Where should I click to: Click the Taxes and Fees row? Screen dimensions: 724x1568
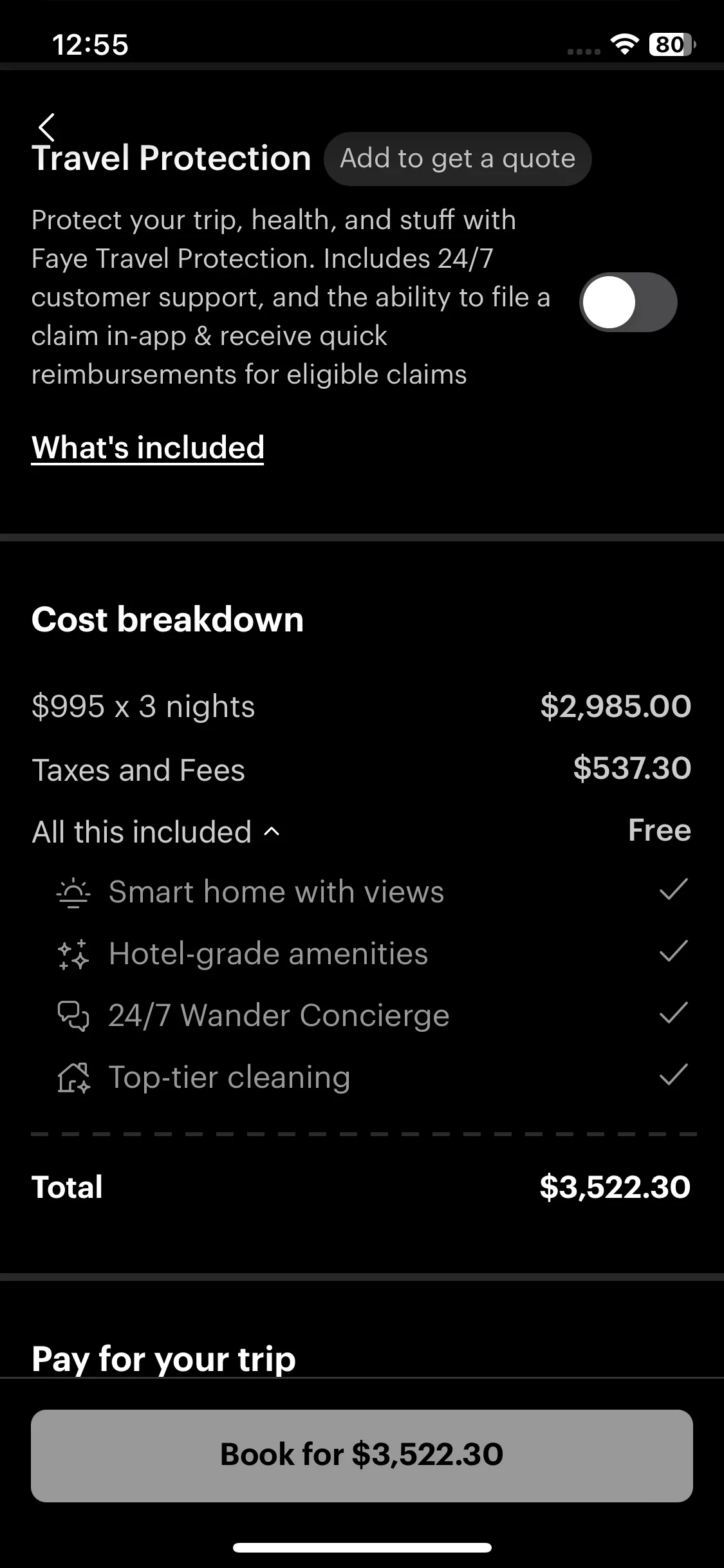(x=362, y=769)
